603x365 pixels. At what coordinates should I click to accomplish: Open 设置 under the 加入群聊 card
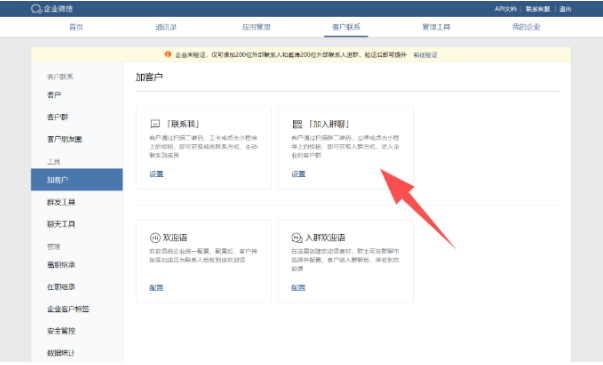point(298,174)
